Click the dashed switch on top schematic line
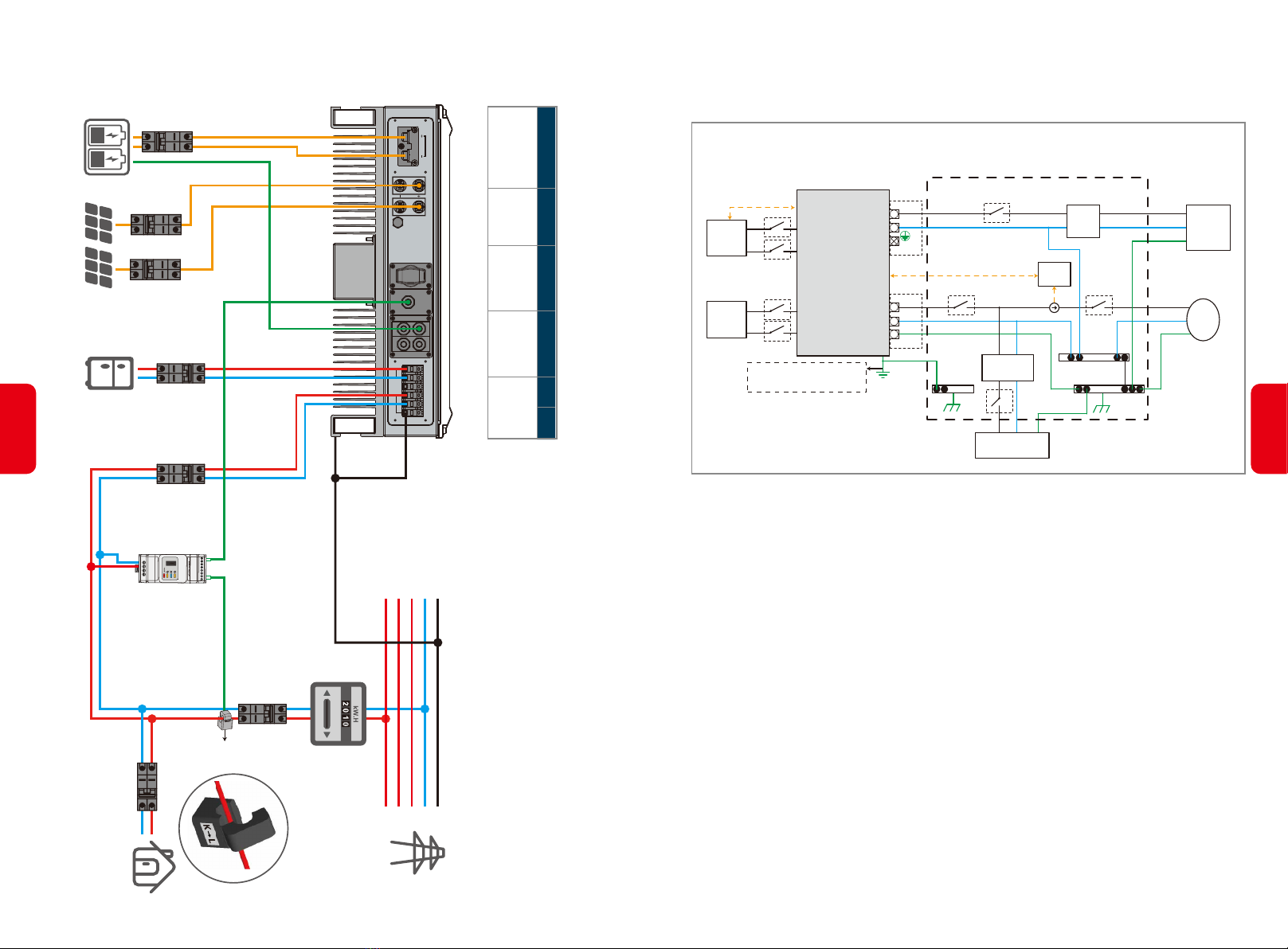 (996, 213)
